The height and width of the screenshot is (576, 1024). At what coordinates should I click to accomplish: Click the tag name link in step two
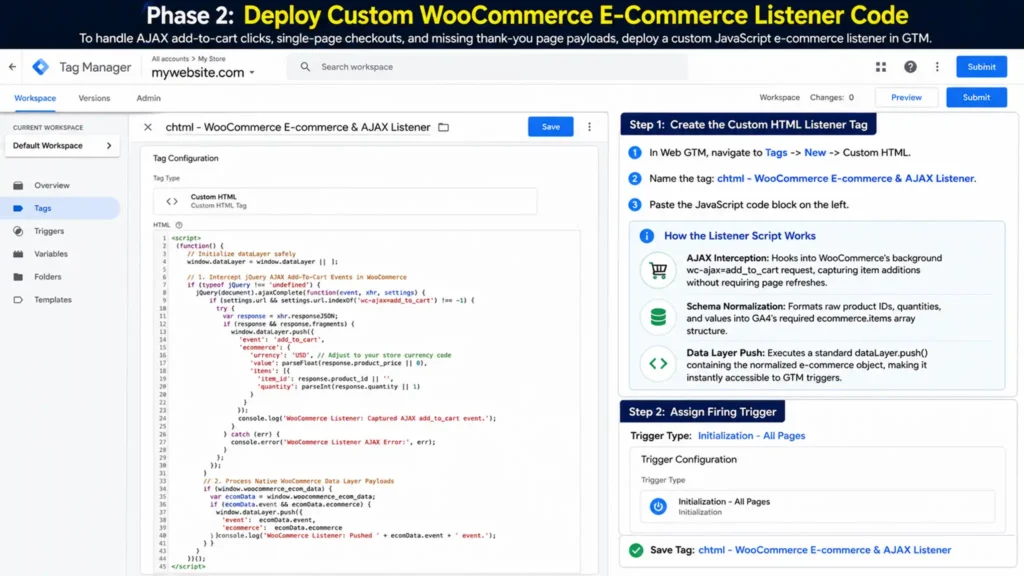(846, 179)
